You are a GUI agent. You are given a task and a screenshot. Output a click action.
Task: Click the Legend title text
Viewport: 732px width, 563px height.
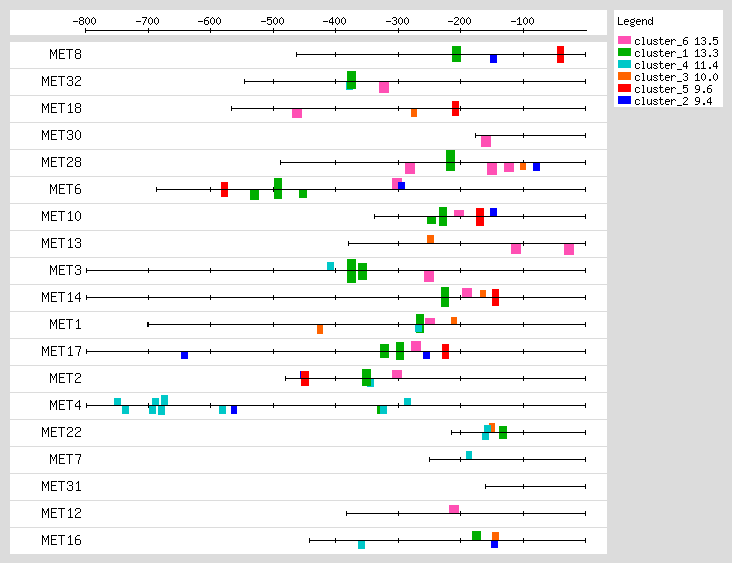tap(635, 21)
